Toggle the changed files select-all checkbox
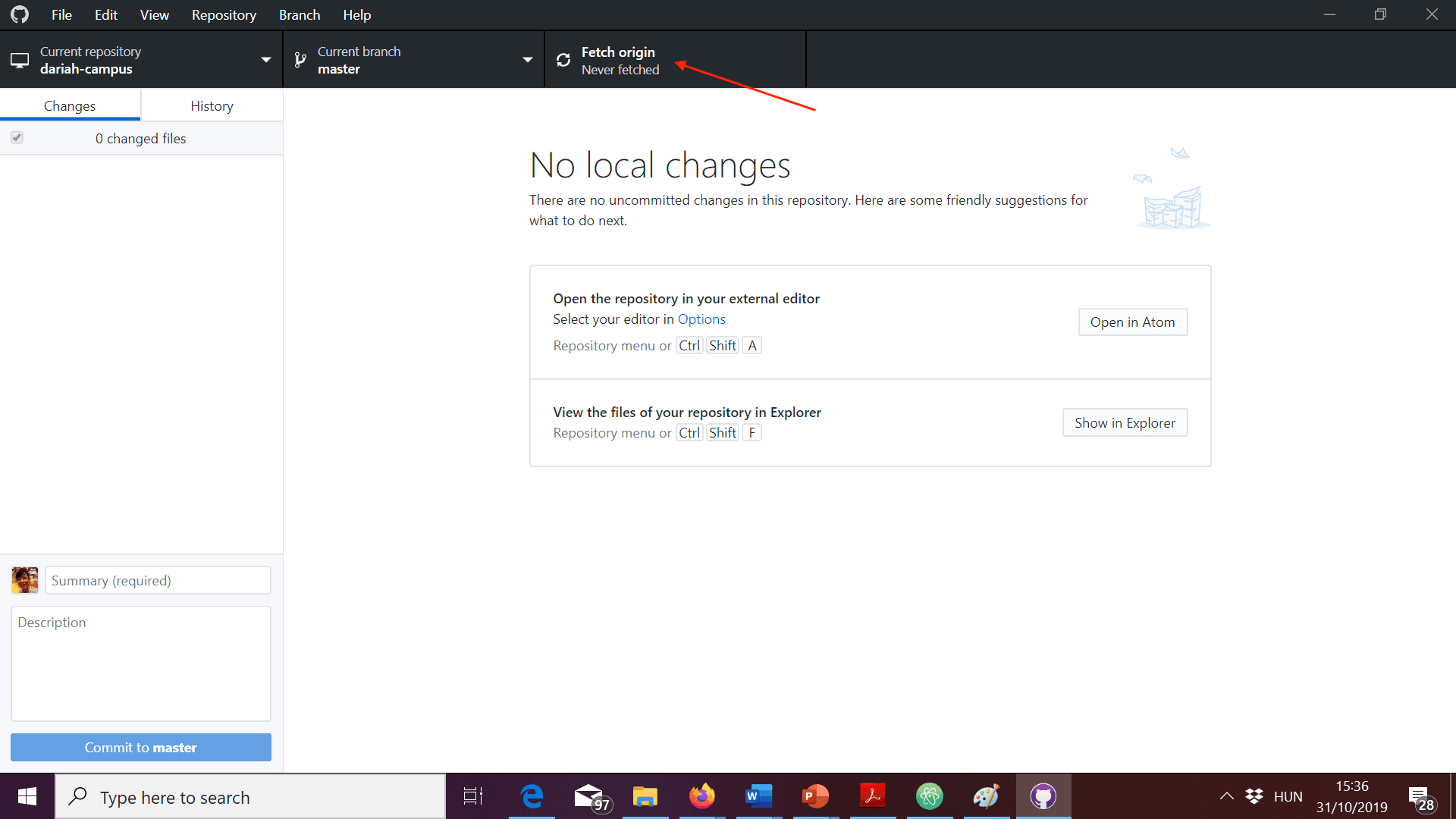Image resolution: width=1456 pixels, height=819 pixels. point(17,138)
